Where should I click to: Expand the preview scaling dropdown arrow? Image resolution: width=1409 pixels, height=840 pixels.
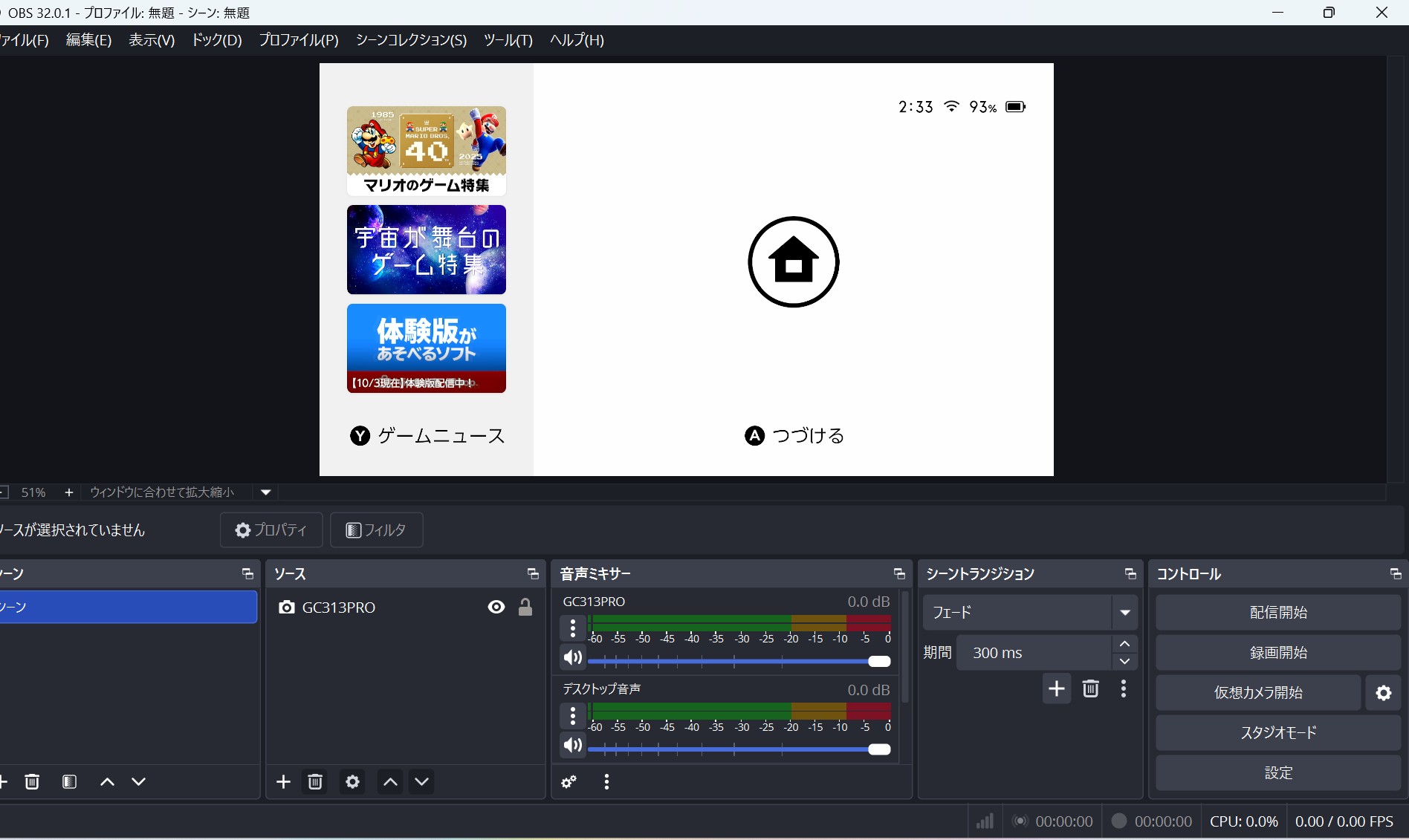[x=265, y=492]
